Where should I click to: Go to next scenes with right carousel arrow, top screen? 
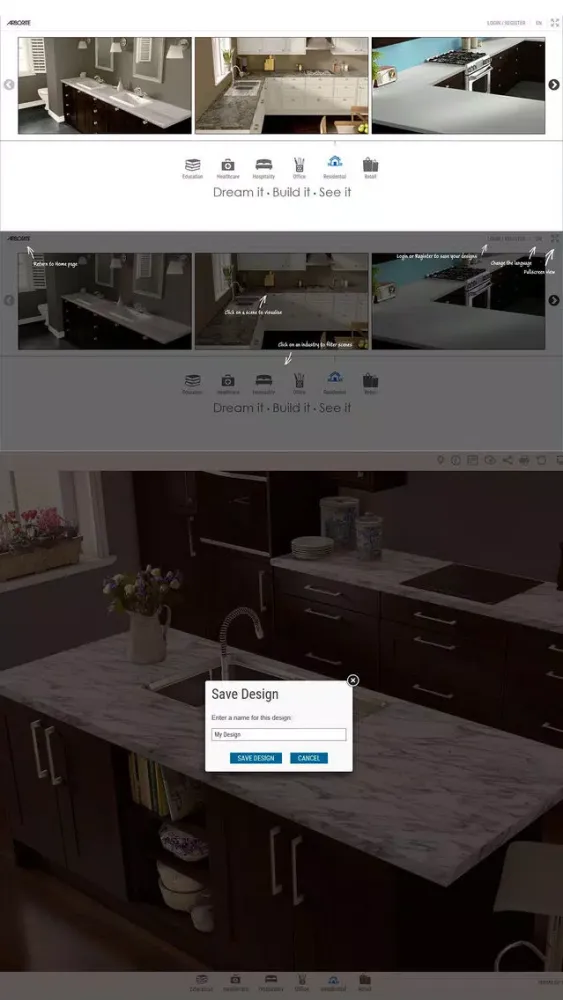point(554,84)
